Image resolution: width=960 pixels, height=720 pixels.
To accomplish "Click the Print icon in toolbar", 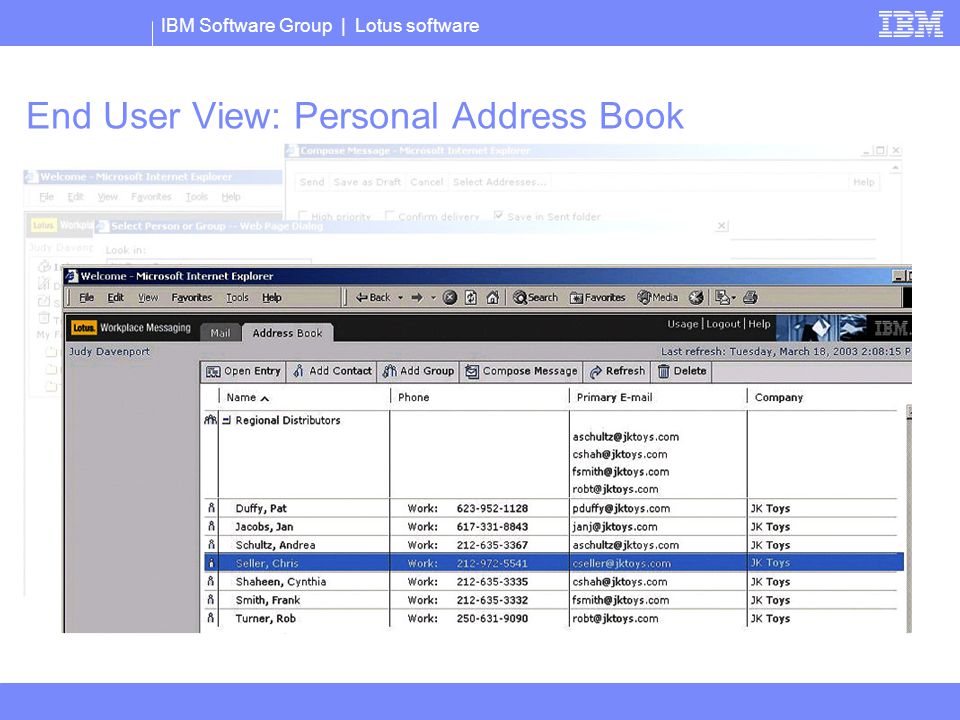I will 751,298.
